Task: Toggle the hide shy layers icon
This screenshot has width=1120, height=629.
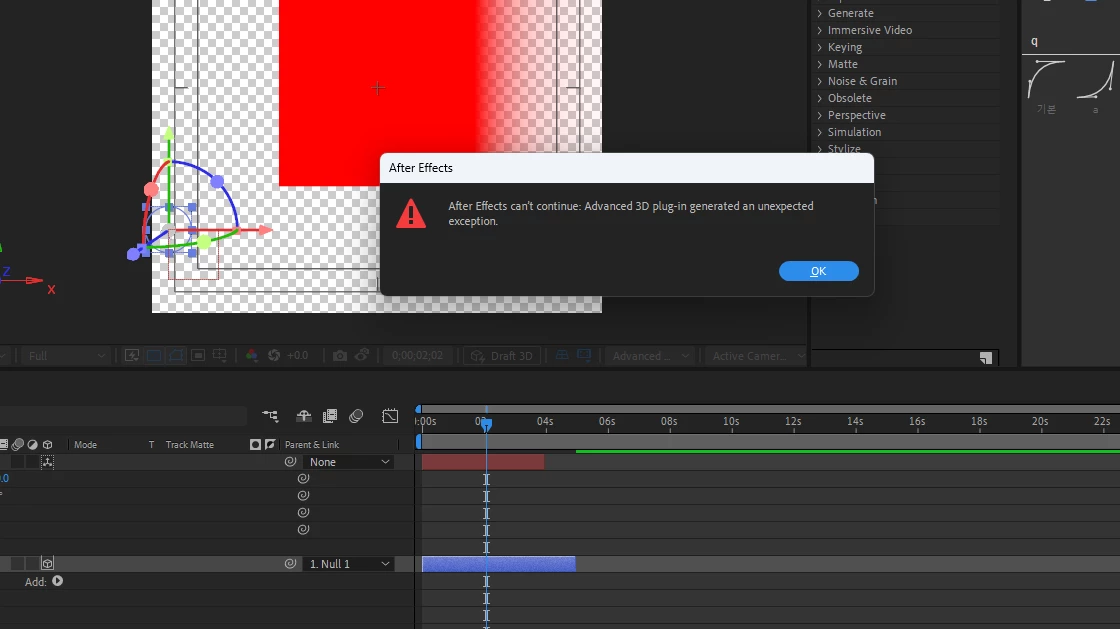Action: 304,416
